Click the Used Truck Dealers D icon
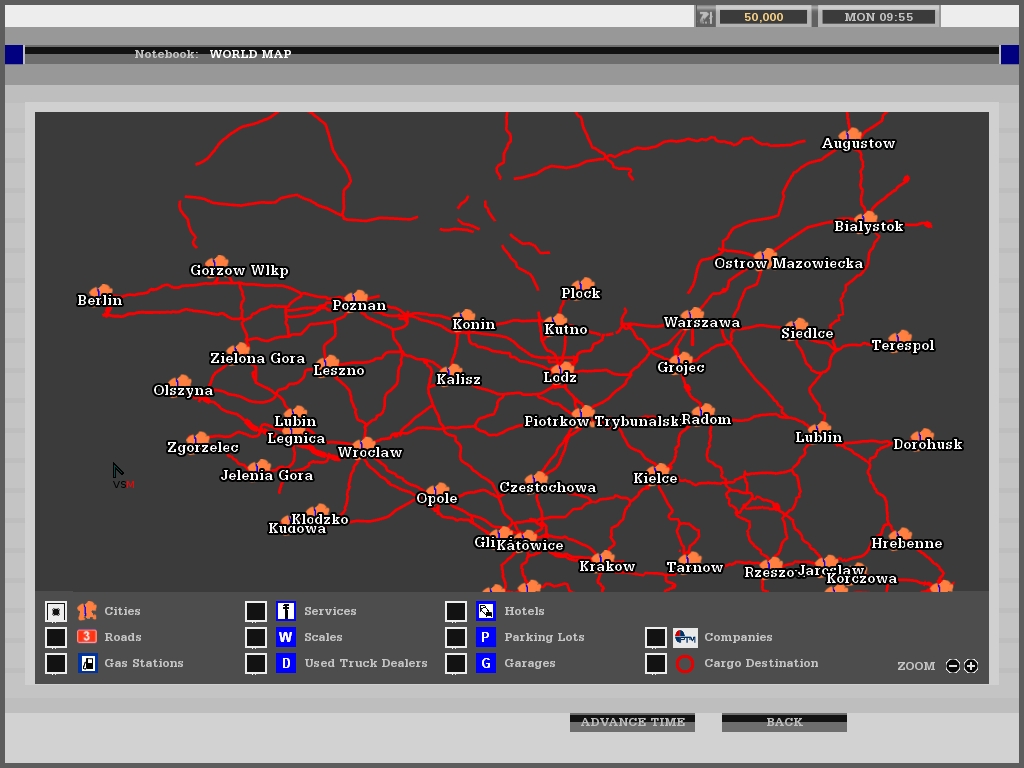The height and width of the screenshot is (768, 1024). [286, 663]
